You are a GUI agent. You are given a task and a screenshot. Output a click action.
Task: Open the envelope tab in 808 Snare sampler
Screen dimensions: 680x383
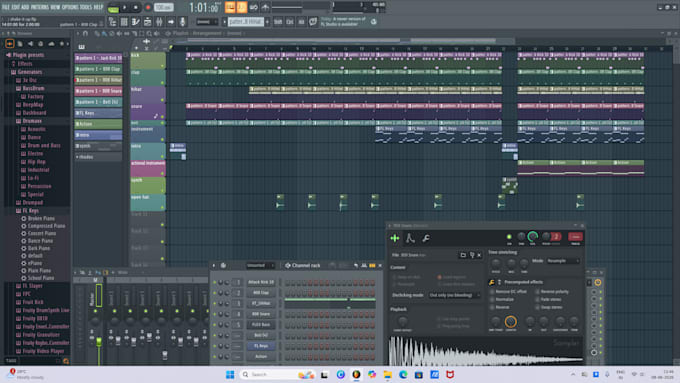(x=410, y=238)
